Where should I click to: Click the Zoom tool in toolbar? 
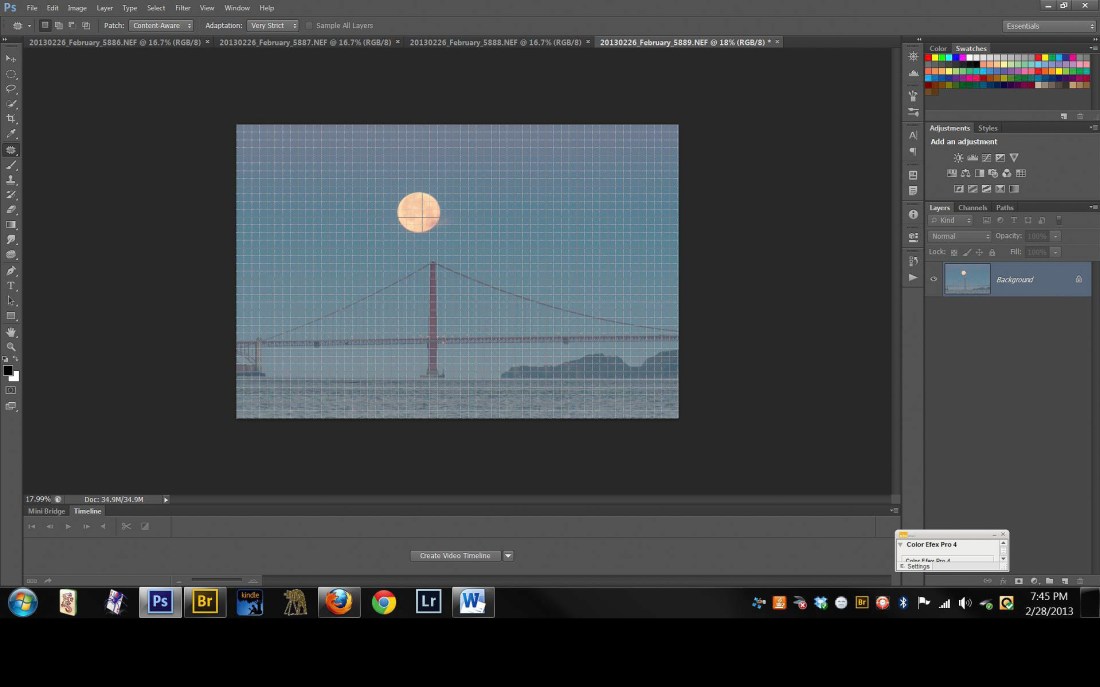pos(12,346)
